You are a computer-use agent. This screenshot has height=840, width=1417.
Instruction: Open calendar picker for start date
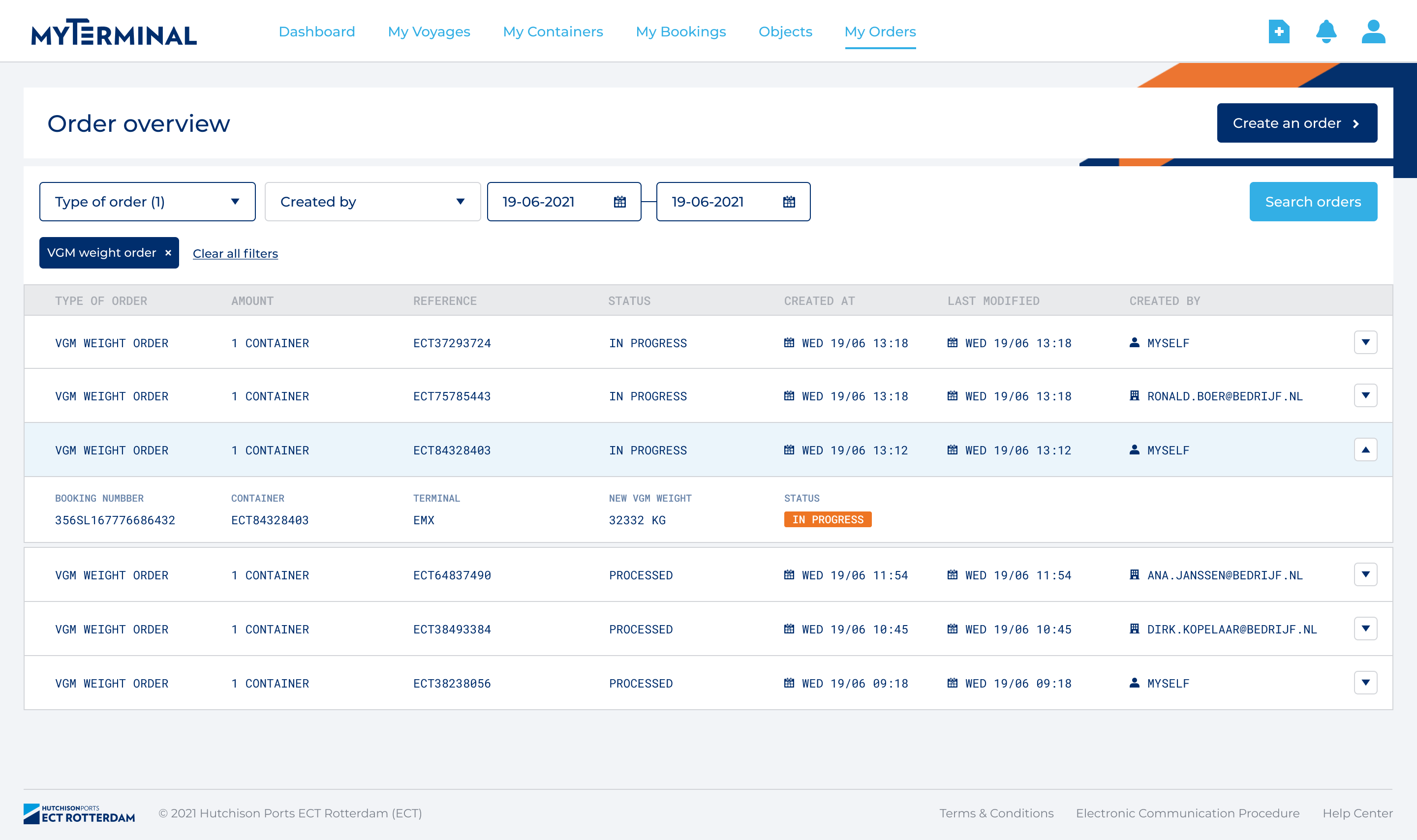pyautogui.click(x=620, y=202)
